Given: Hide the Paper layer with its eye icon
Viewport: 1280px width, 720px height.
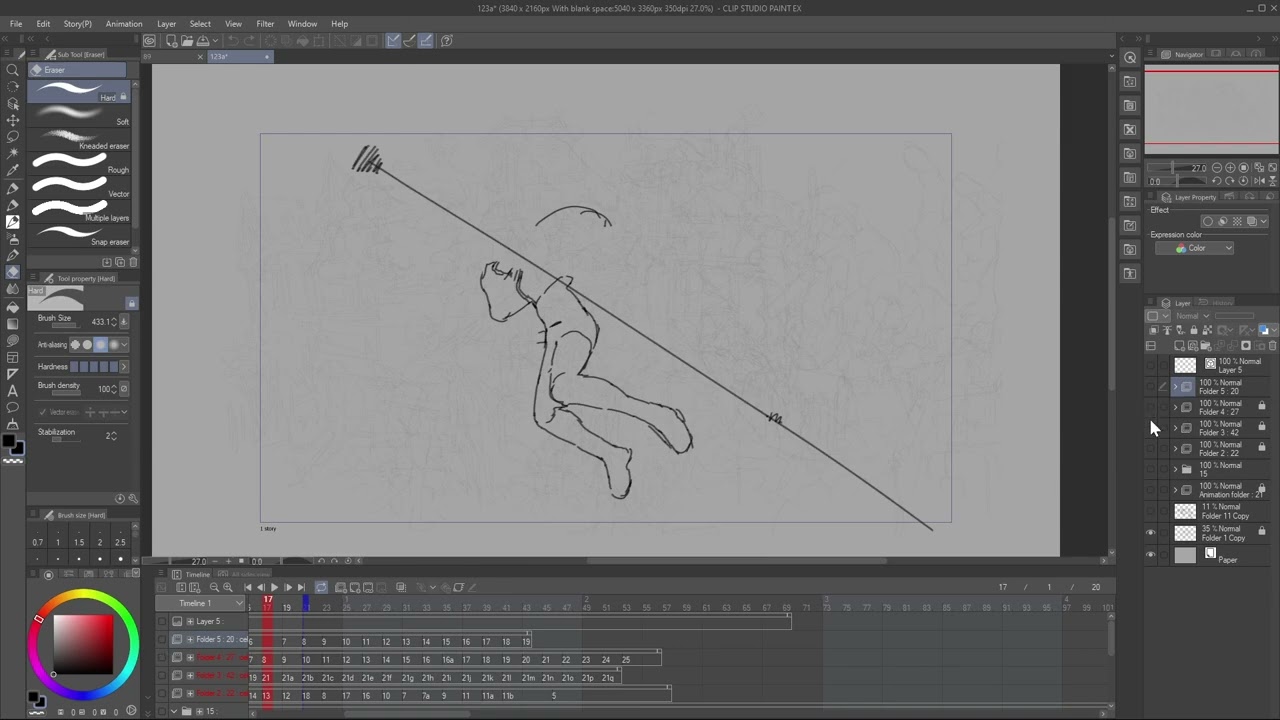Looking at the screenshot, I should pyautogui.click(x=1150, y=555).
